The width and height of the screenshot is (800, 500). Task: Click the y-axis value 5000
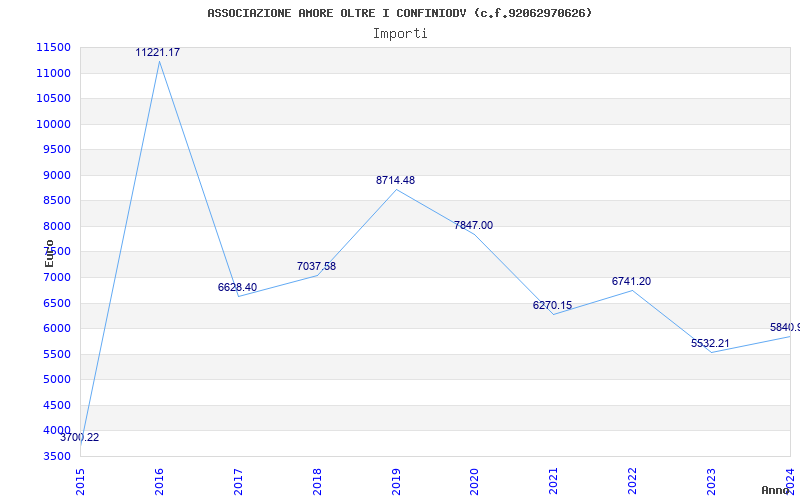pyautogui.click(x=57, y=380)
